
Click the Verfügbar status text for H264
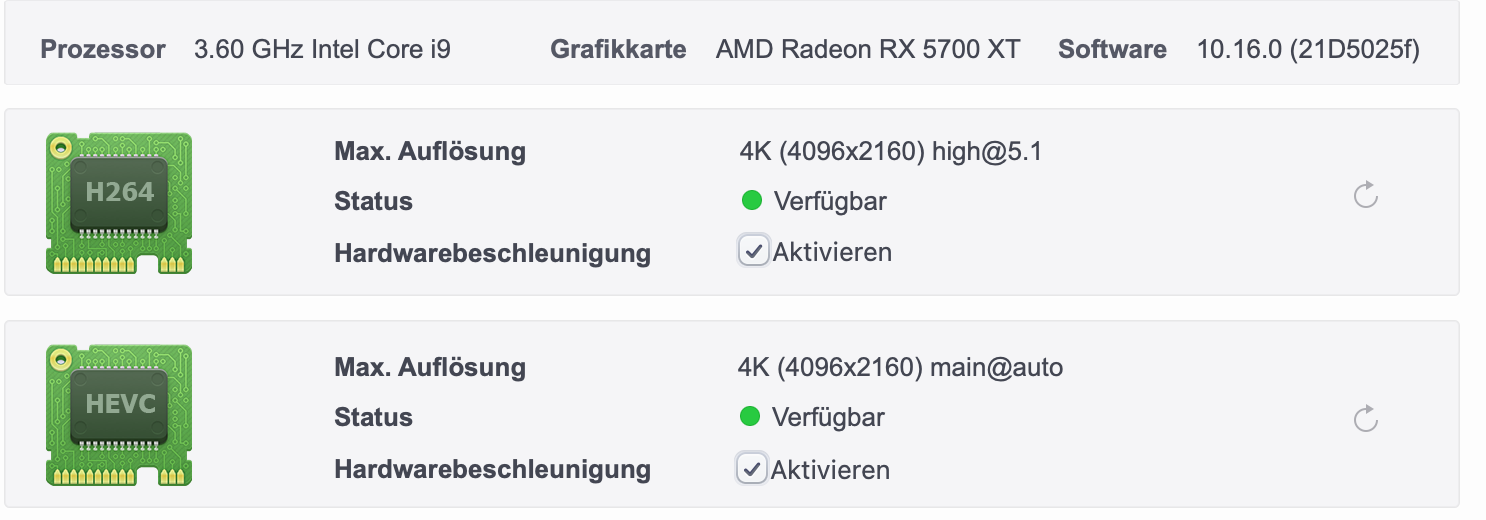(830, 202)
